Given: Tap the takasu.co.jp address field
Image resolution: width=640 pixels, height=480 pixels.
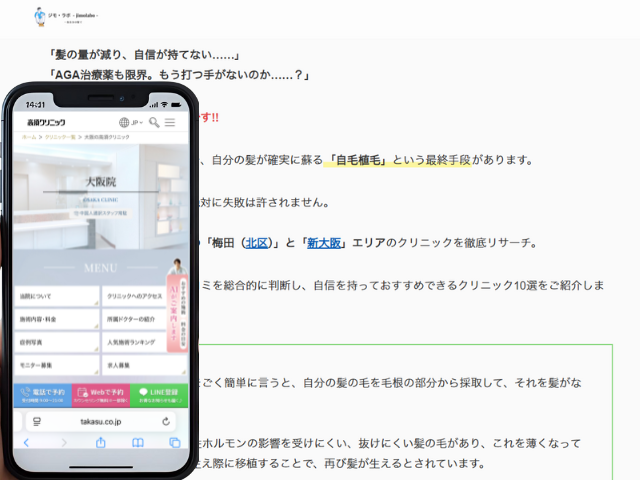Looking at the screenshot, I should click(x=100, y=423).
